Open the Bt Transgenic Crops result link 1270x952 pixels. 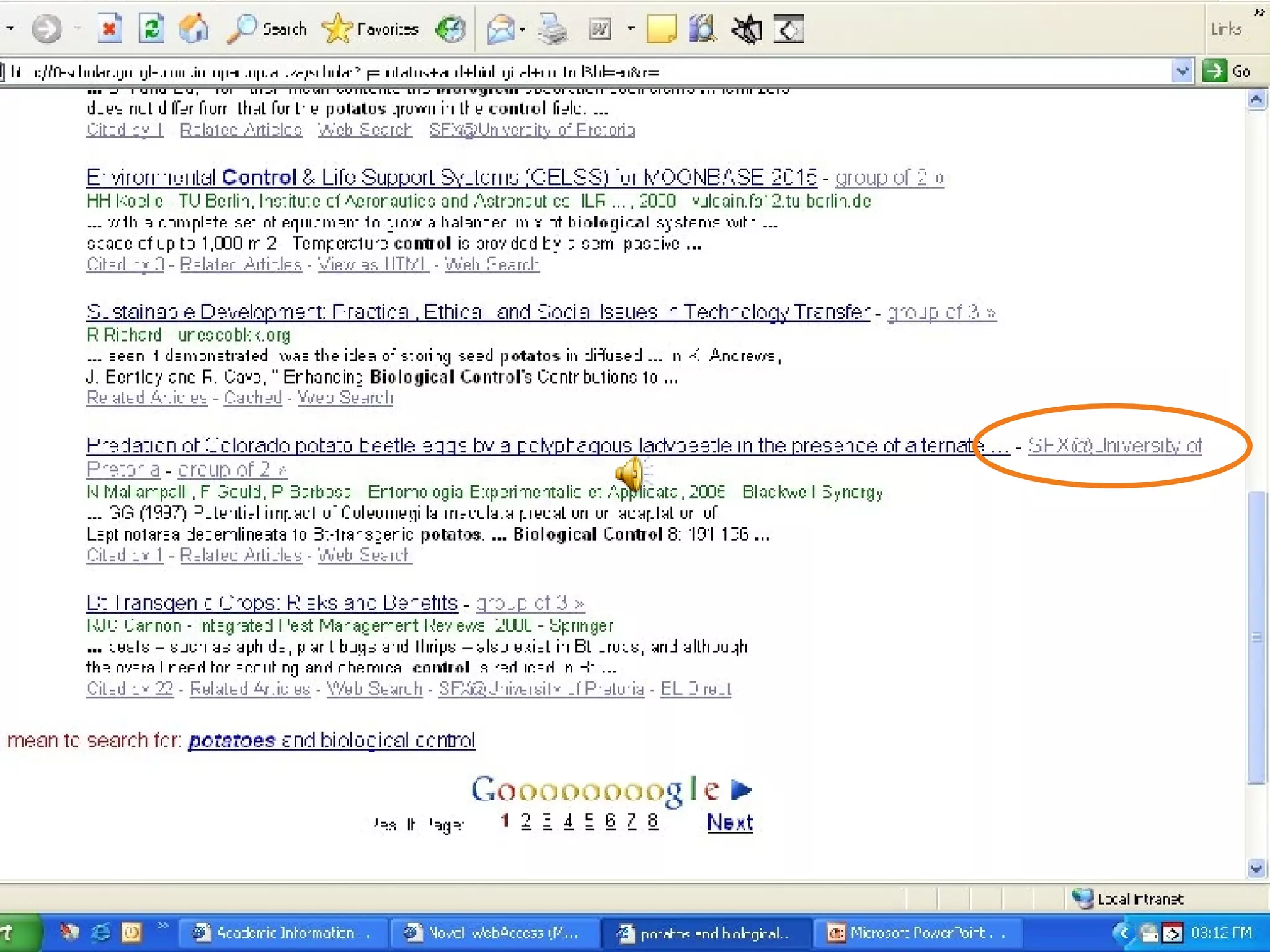[272, 602]
